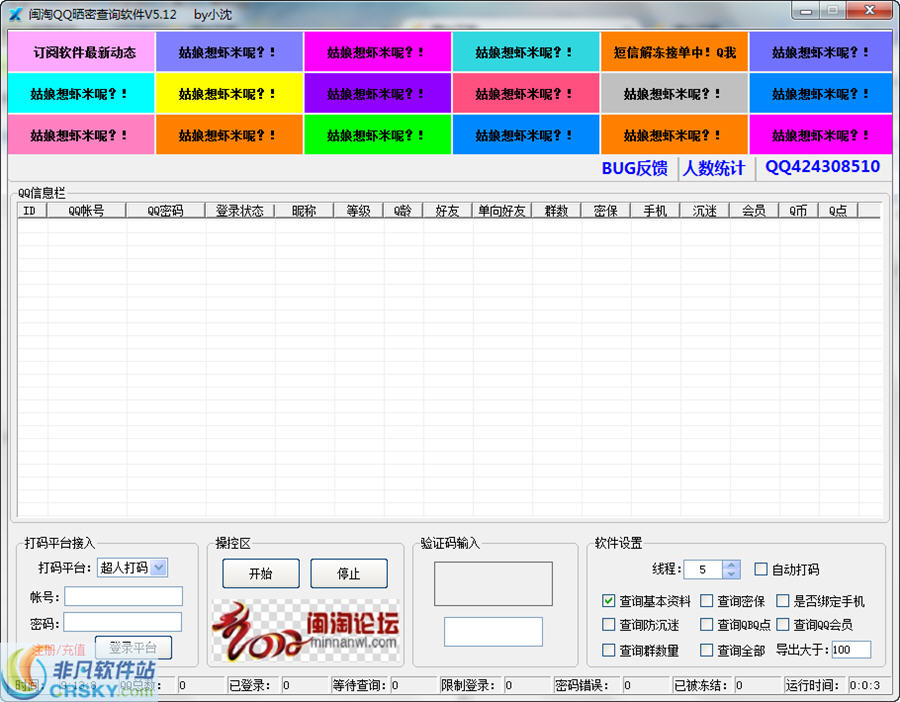Enable the 查询密保 checkbox
Image resolution: width=900 pixels, height=702 pixels.
707,600
